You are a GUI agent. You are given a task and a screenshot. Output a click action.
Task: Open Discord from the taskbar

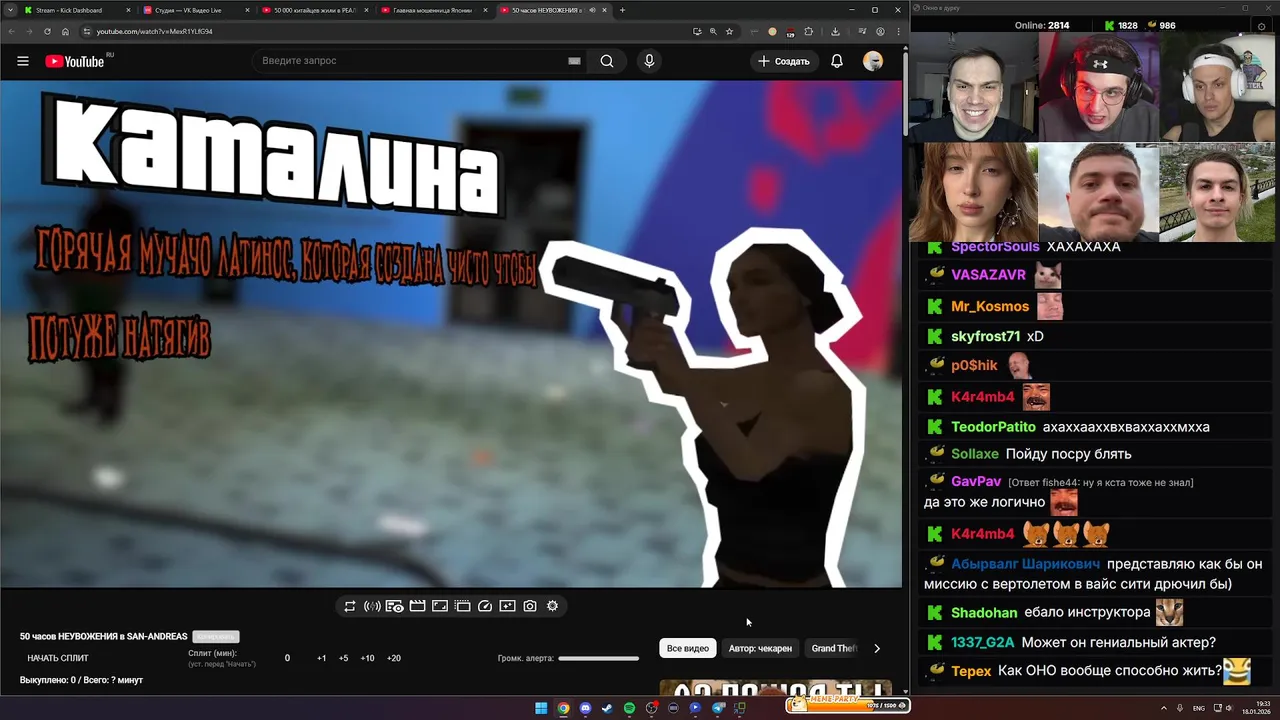tap(585, 708)
